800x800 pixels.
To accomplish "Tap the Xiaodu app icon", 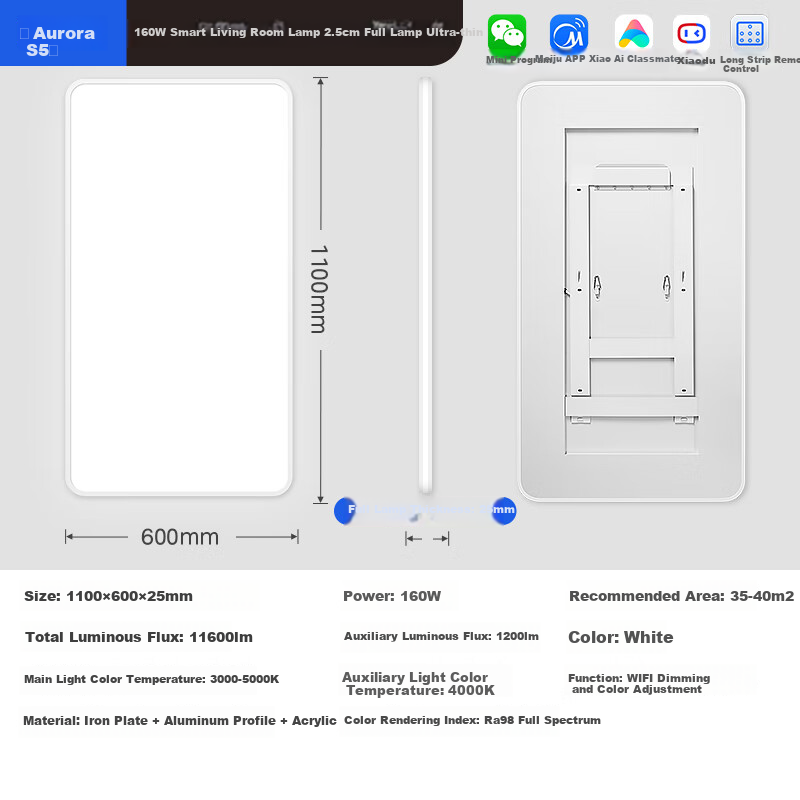I will click(x=691, y=35).
